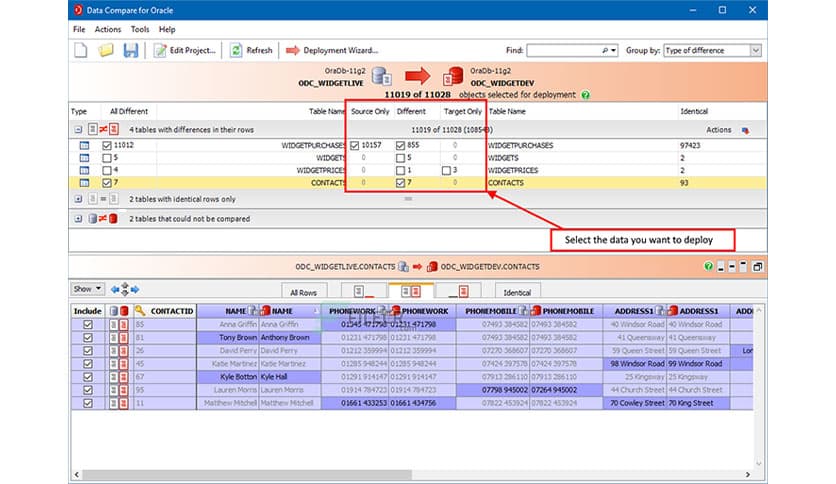Check Target Only 3 box for WIDGETPRICES
836x484 pixels.
(x=446, y=170)
